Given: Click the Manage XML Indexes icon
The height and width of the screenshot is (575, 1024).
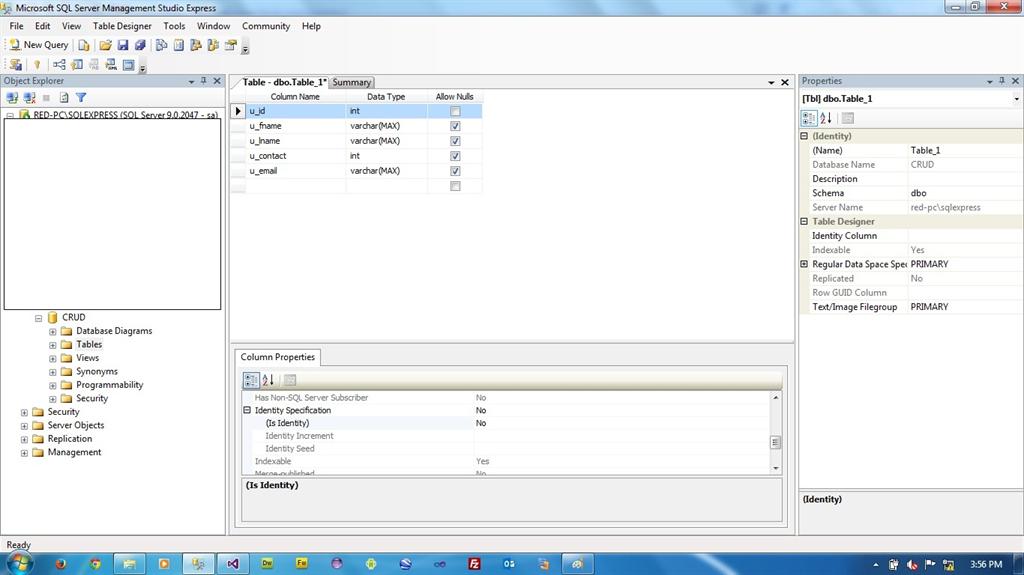Looking at the screenshot, I should click(112, 65).
